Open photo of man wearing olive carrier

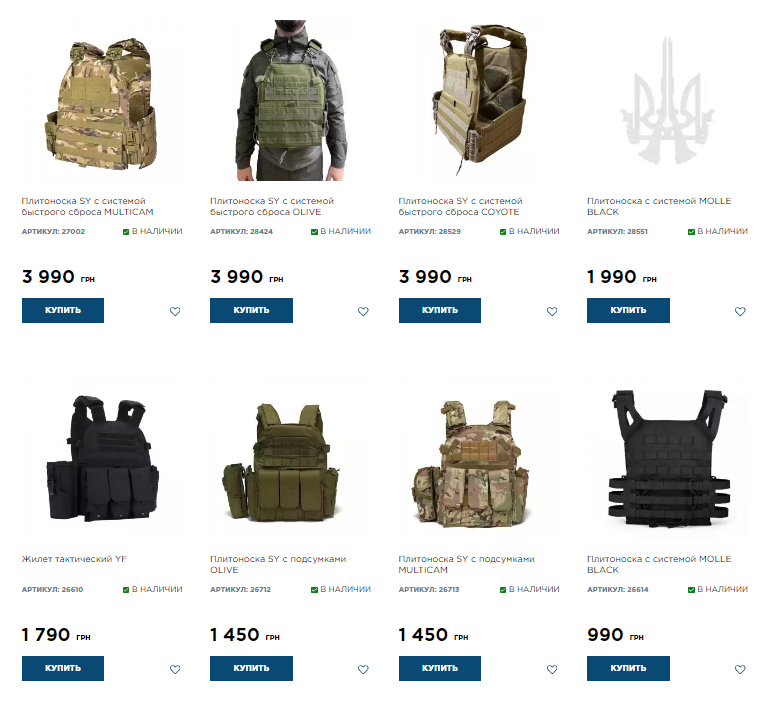coord(291,101)
